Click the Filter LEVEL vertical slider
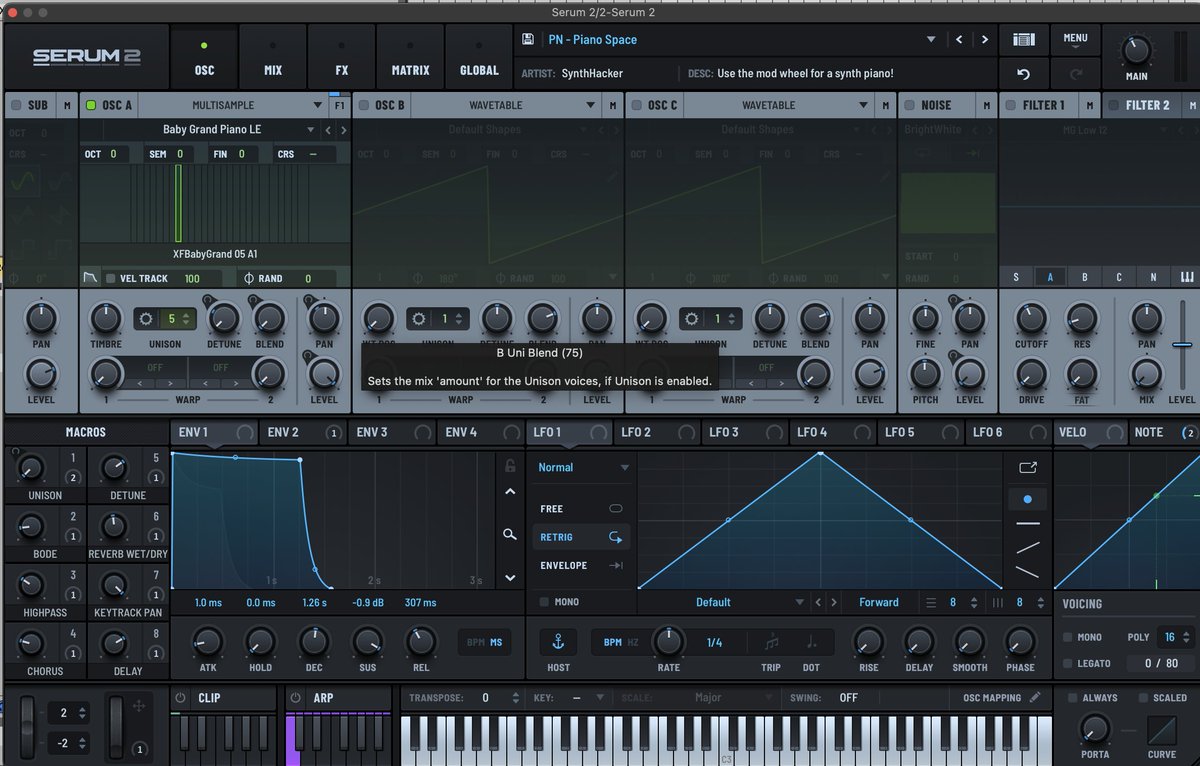Screen dimensions: 1200x766 pyautogui.click(x=1182, y=345)
